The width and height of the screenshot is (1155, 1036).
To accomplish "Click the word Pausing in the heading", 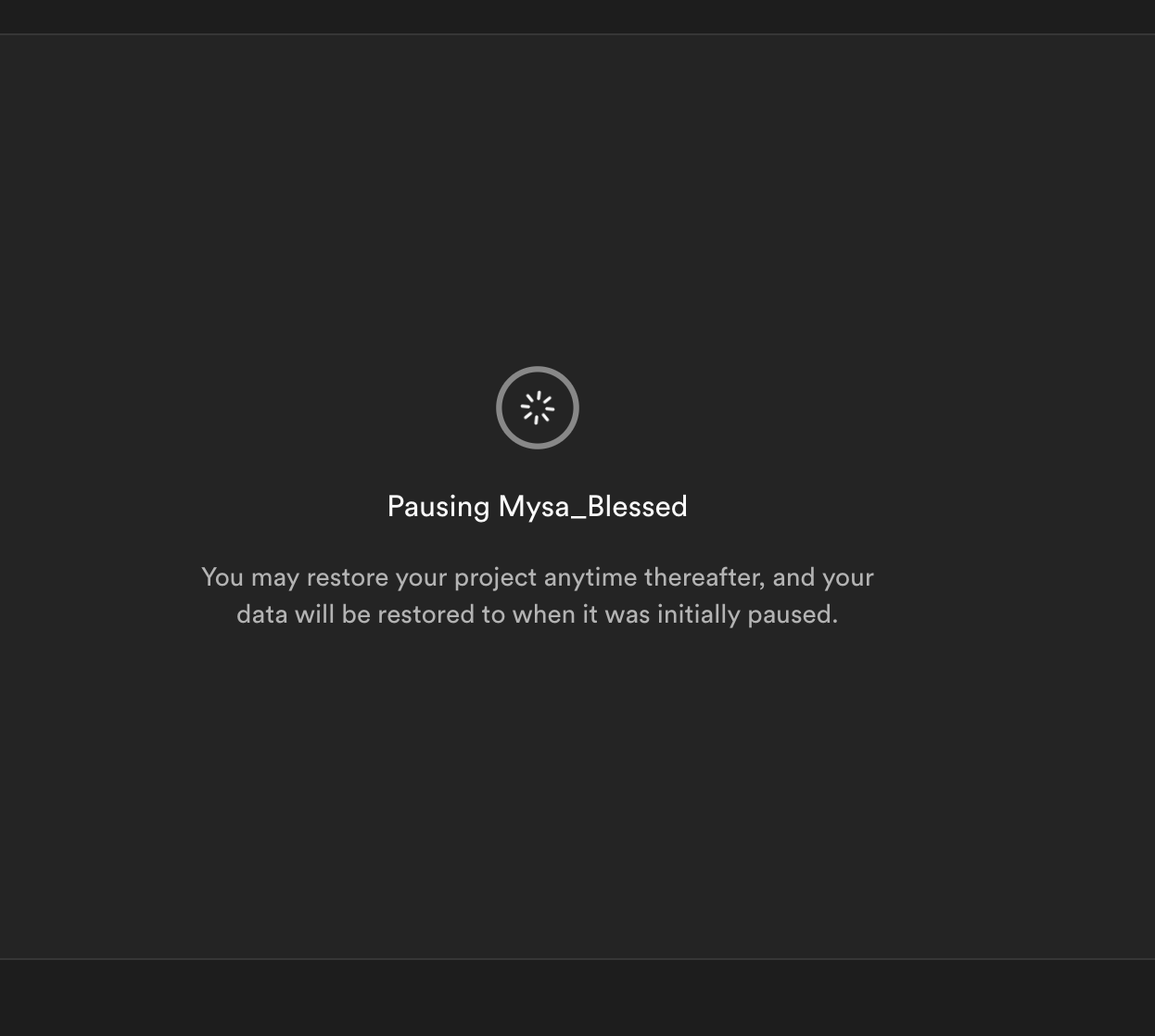I will (x=438, y=507).
